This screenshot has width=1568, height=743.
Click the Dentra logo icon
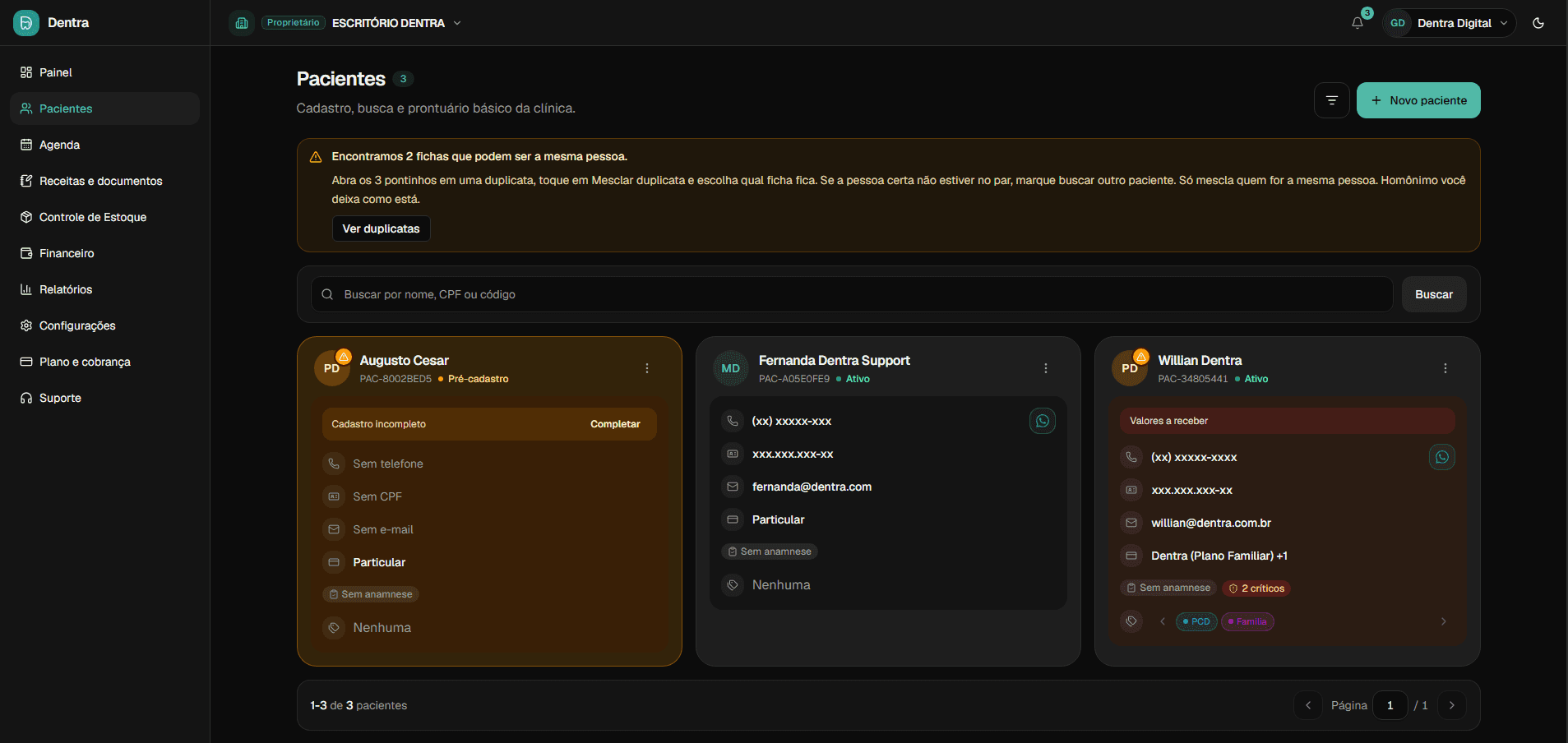tap(26, 23)
